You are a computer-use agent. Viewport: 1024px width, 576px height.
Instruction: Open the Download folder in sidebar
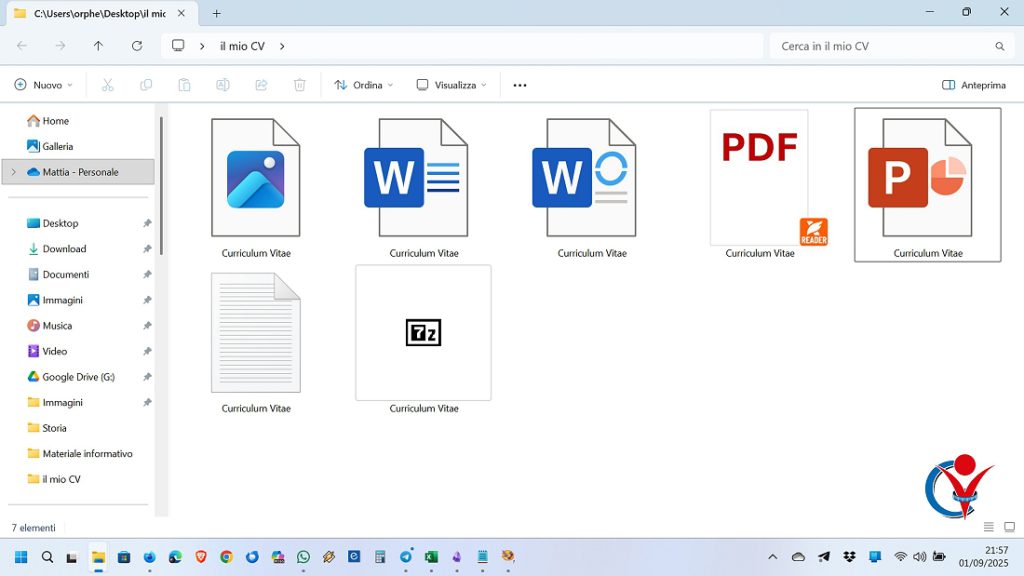[x=64, y=249]
